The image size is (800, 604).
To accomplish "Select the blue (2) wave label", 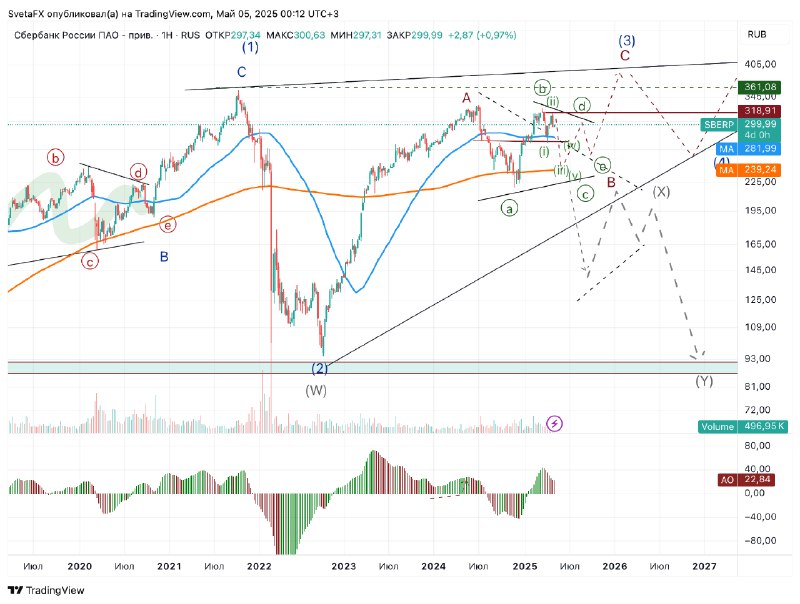I will tap(320, 368).
